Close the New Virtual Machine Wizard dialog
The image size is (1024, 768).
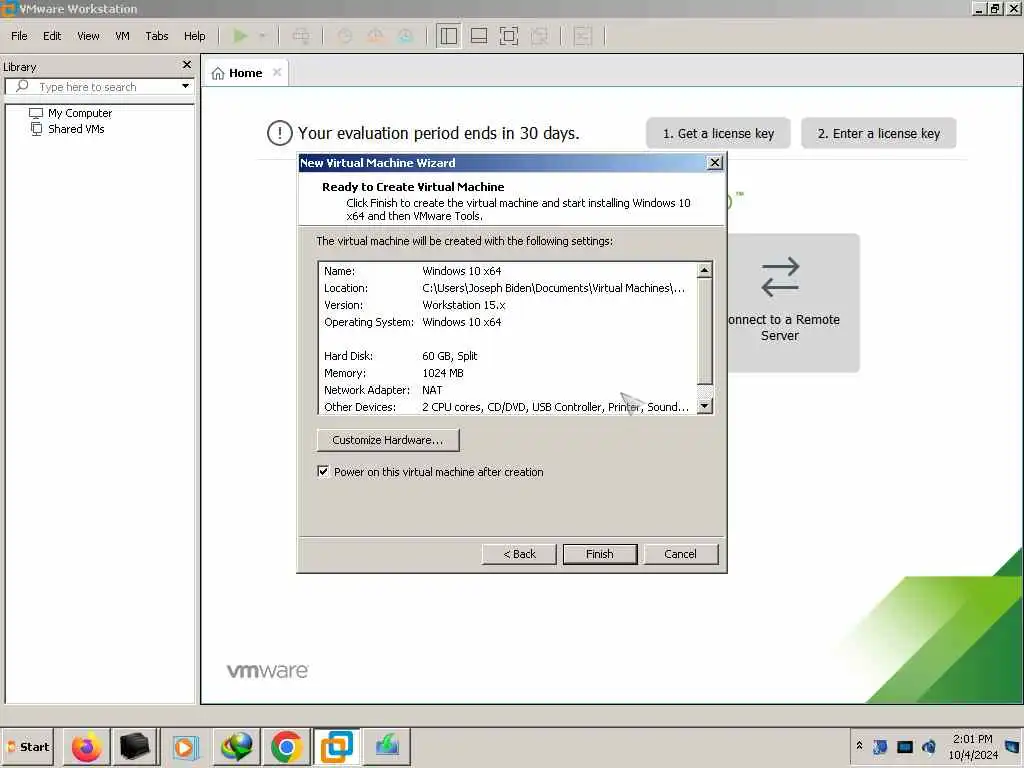click(x=715, y=163)
